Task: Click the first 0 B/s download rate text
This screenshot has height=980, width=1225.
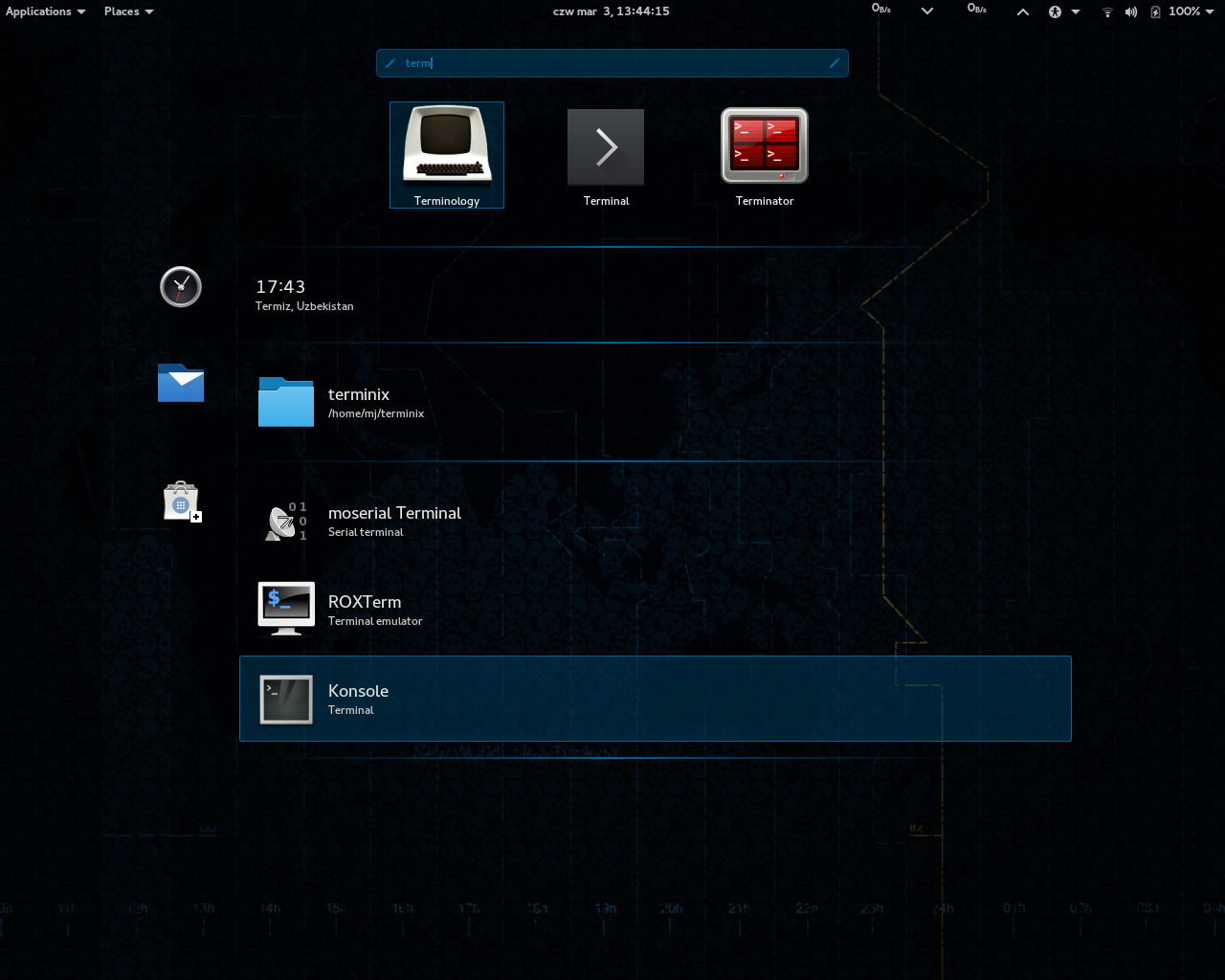Action: pyautogui.click(x=881, y=9)
